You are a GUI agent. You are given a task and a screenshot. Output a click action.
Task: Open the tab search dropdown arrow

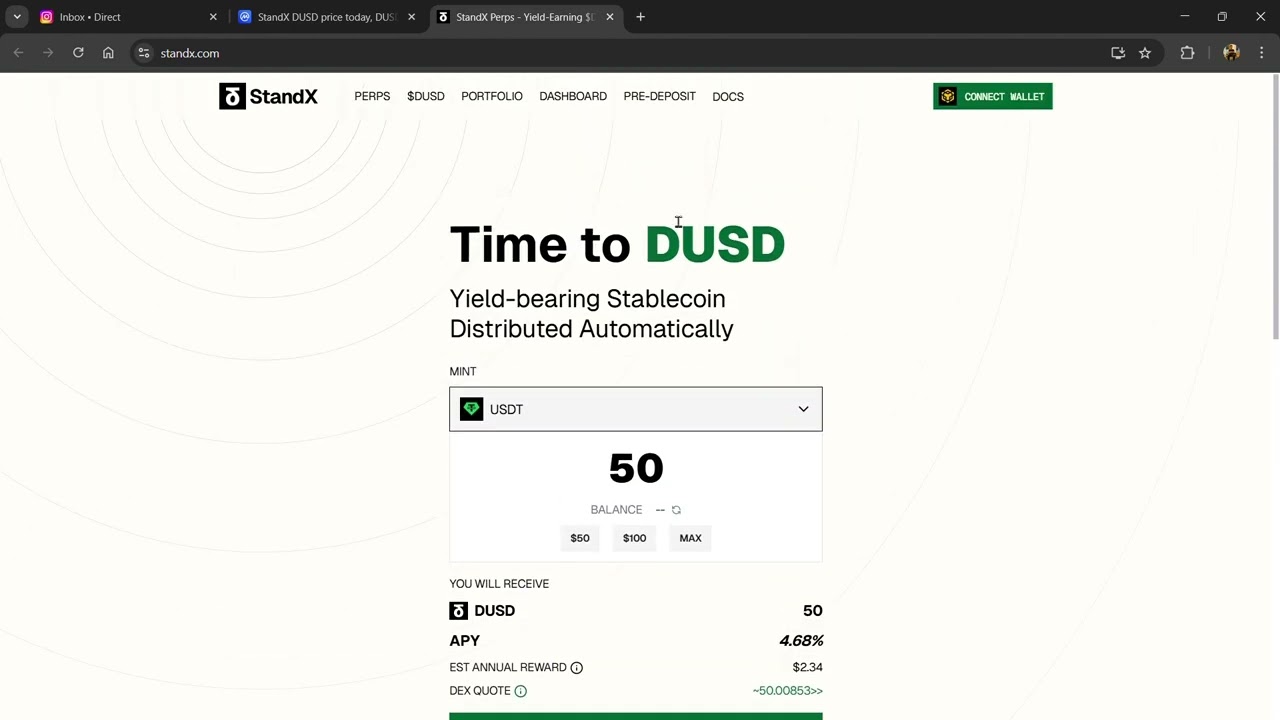click(x=17, y=17)
